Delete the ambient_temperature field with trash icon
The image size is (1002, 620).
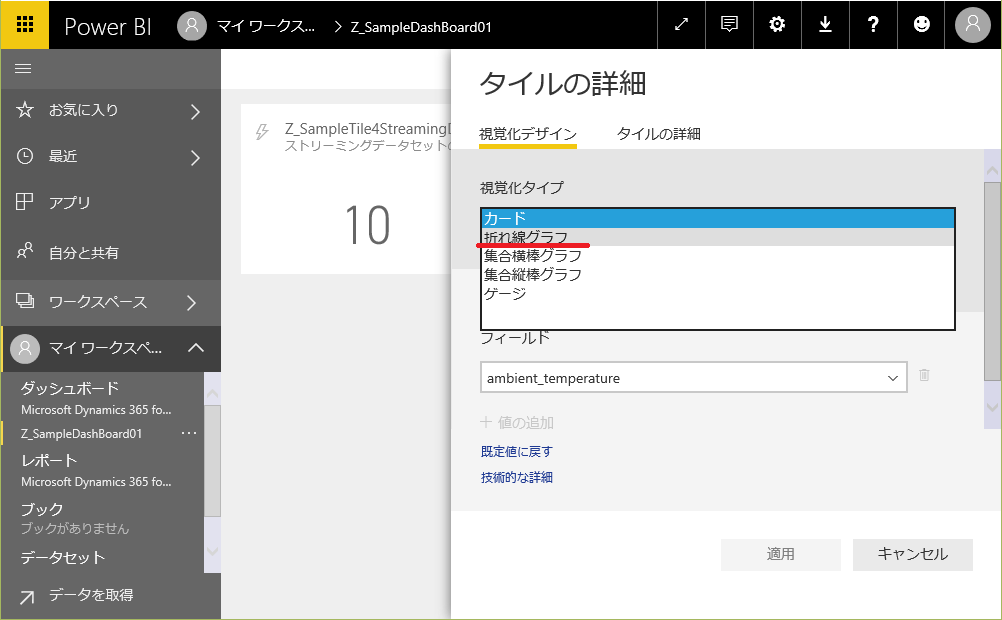[x=924, y=375]
